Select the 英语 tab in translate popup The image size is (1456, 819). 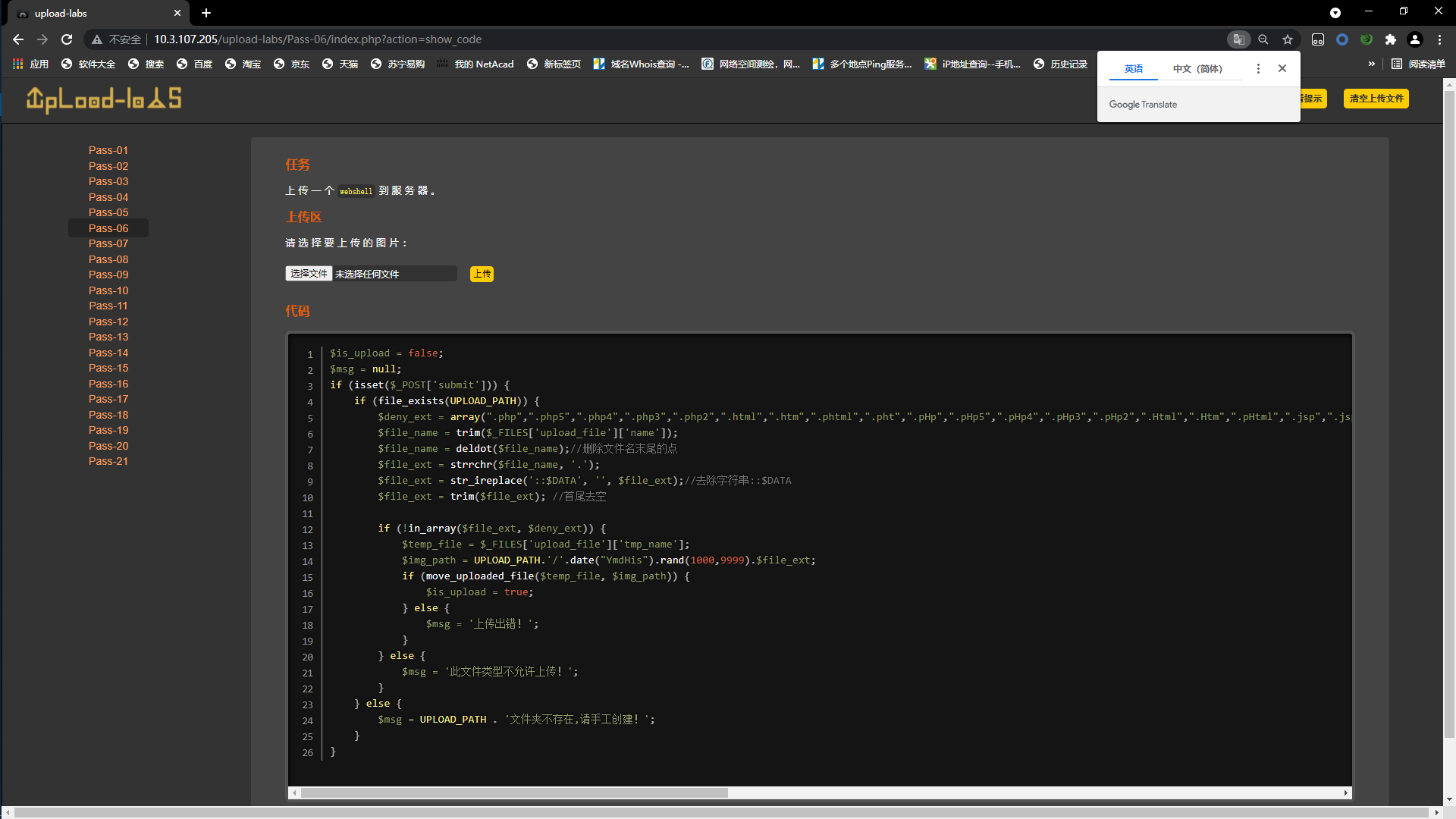[x=1133, y=68]
